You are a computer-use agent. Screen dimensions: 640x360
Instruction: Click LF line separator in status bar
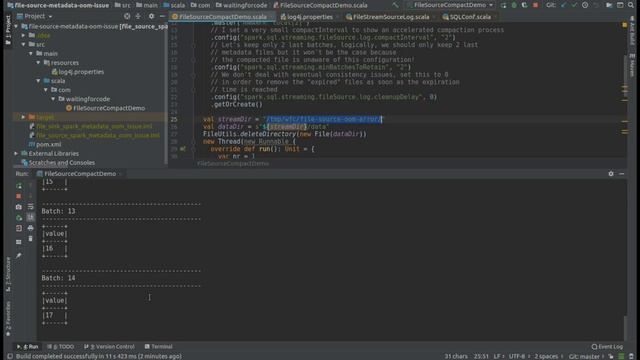tap(498, 356)
